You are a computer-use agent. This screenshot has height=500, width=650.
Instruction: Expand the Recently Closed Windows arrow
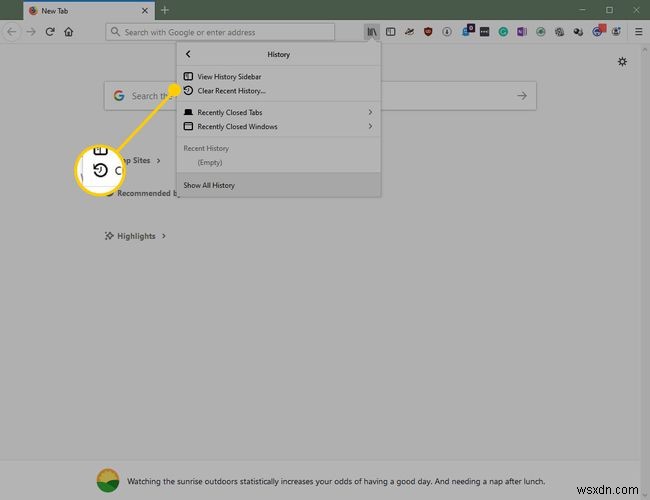click(370, 126)
